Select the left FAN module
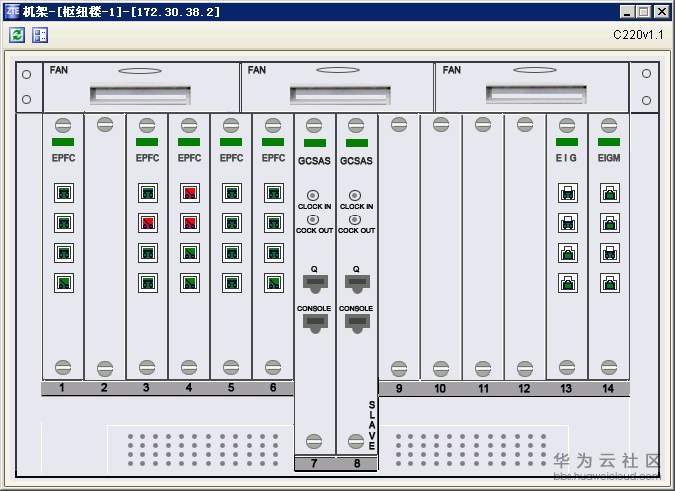 pyautogui.click(x=141, y=87)
